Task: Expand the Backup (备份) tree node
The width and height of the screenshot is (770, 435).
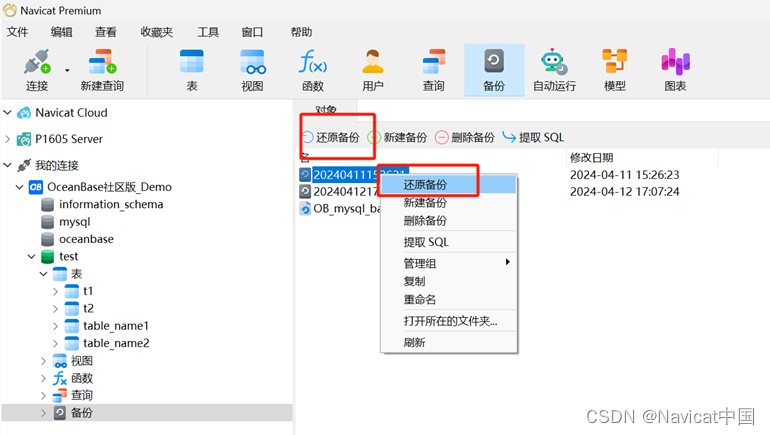Action: pos(43,413)
